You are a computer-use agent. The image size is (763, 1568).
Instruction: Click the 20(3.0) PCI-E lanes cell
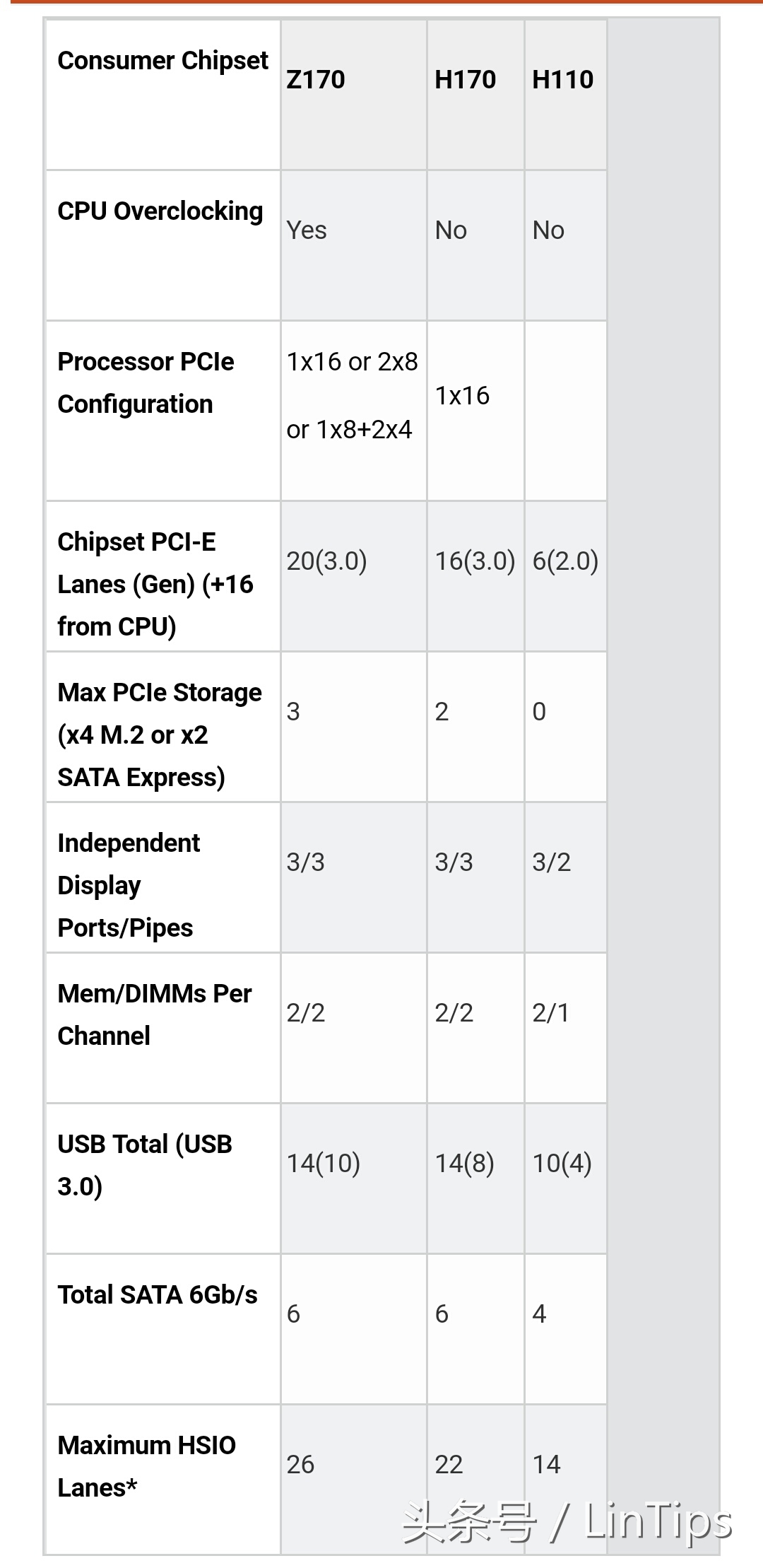pyautogui.click(x=326, y=561)
